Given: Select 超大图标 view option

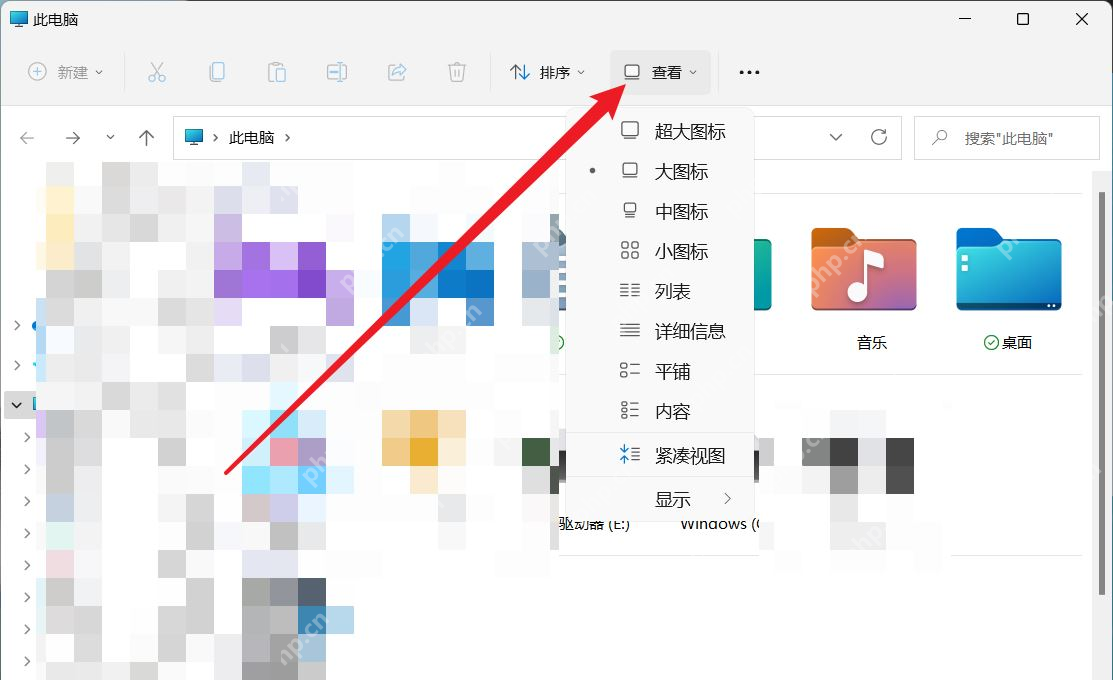Looking at the screenshot, I should click(659, 131).
